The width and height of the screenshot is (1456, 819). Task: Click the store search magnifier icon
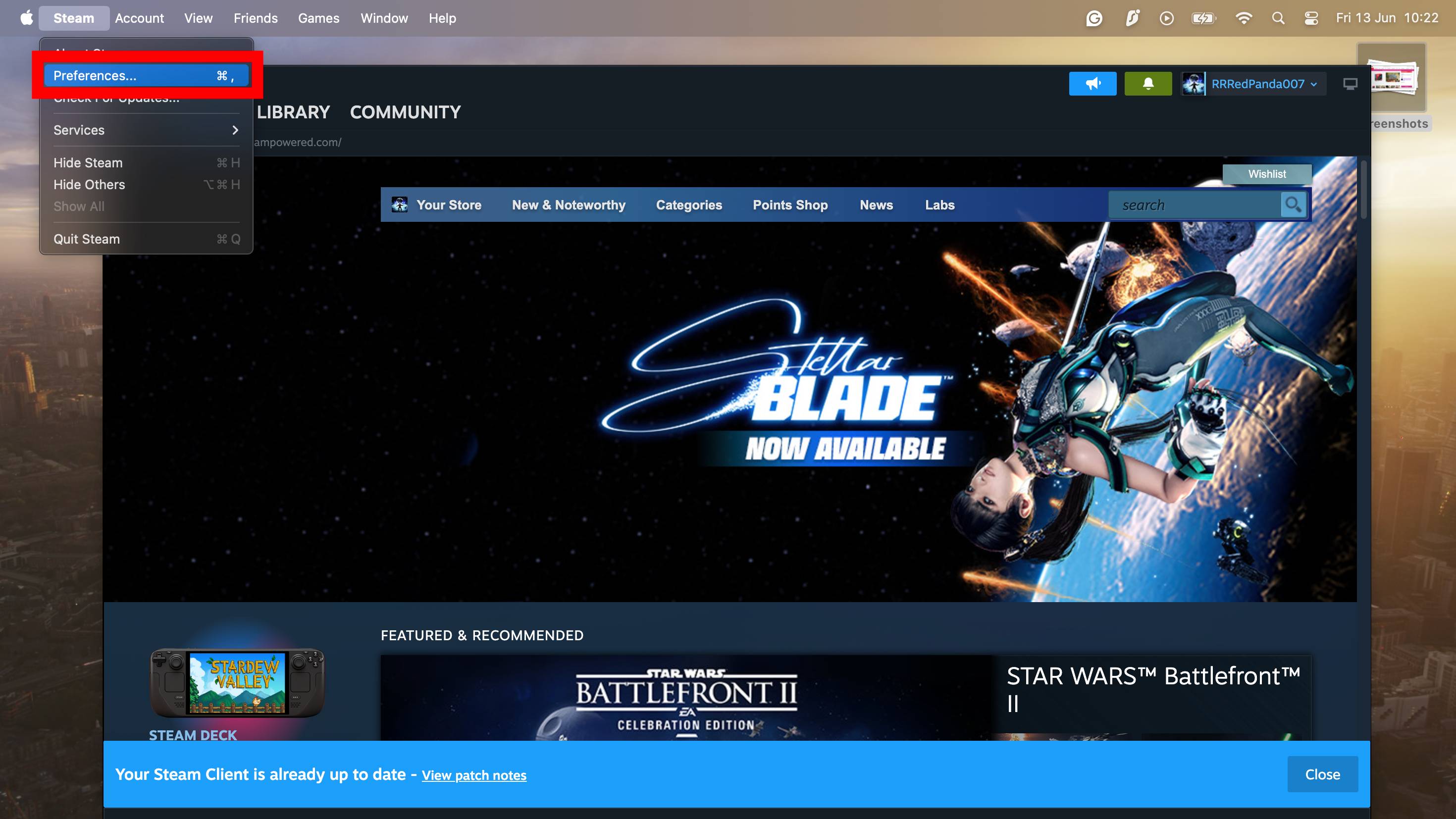(1293, 205)
